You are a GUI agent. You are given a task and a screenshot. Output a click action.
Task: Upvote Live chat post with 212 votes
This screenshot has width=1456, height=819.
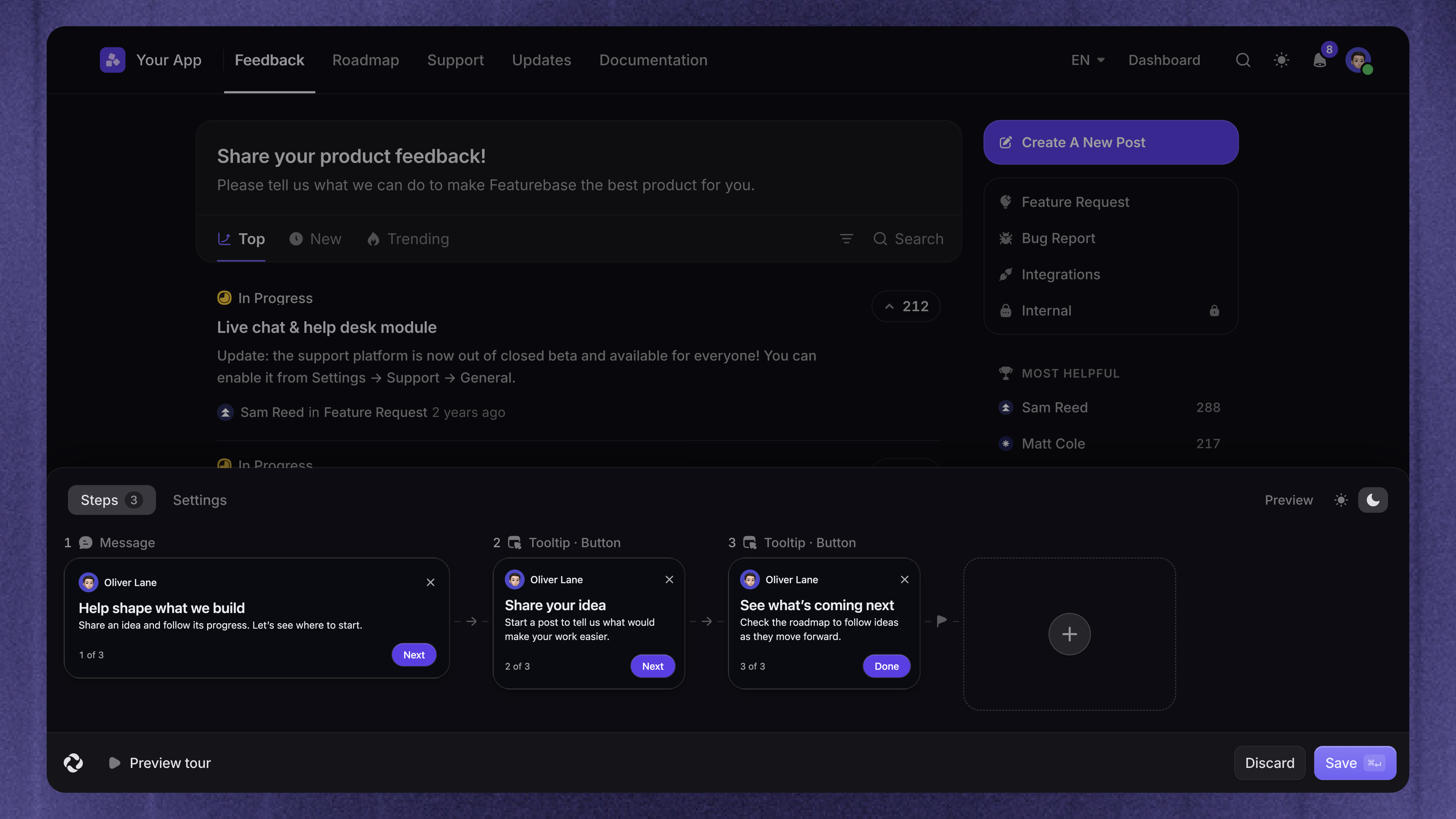tap(906, 306)
